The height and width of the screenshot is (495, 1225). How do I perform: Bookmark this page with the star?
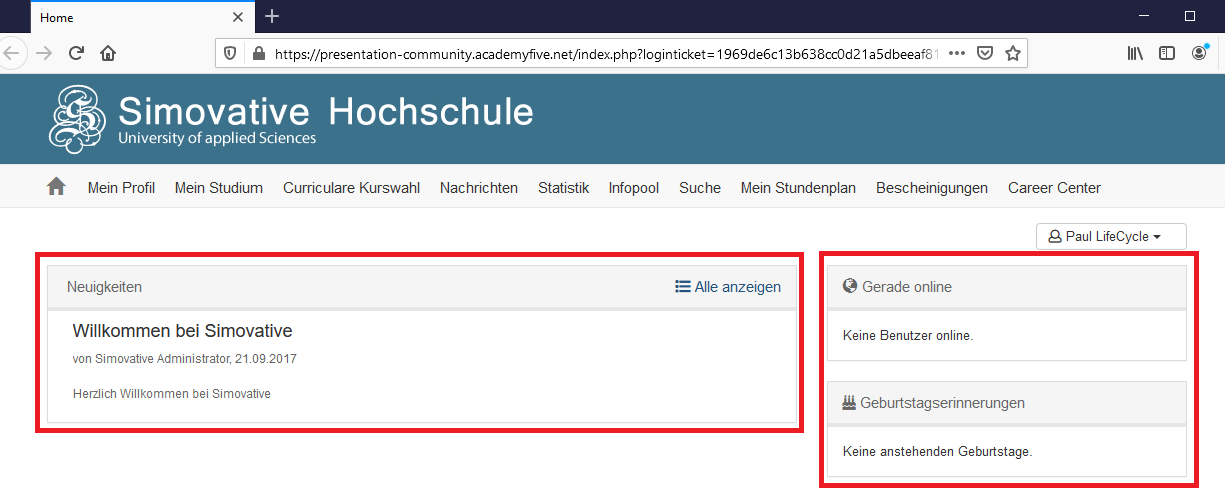coord(1013,53)
